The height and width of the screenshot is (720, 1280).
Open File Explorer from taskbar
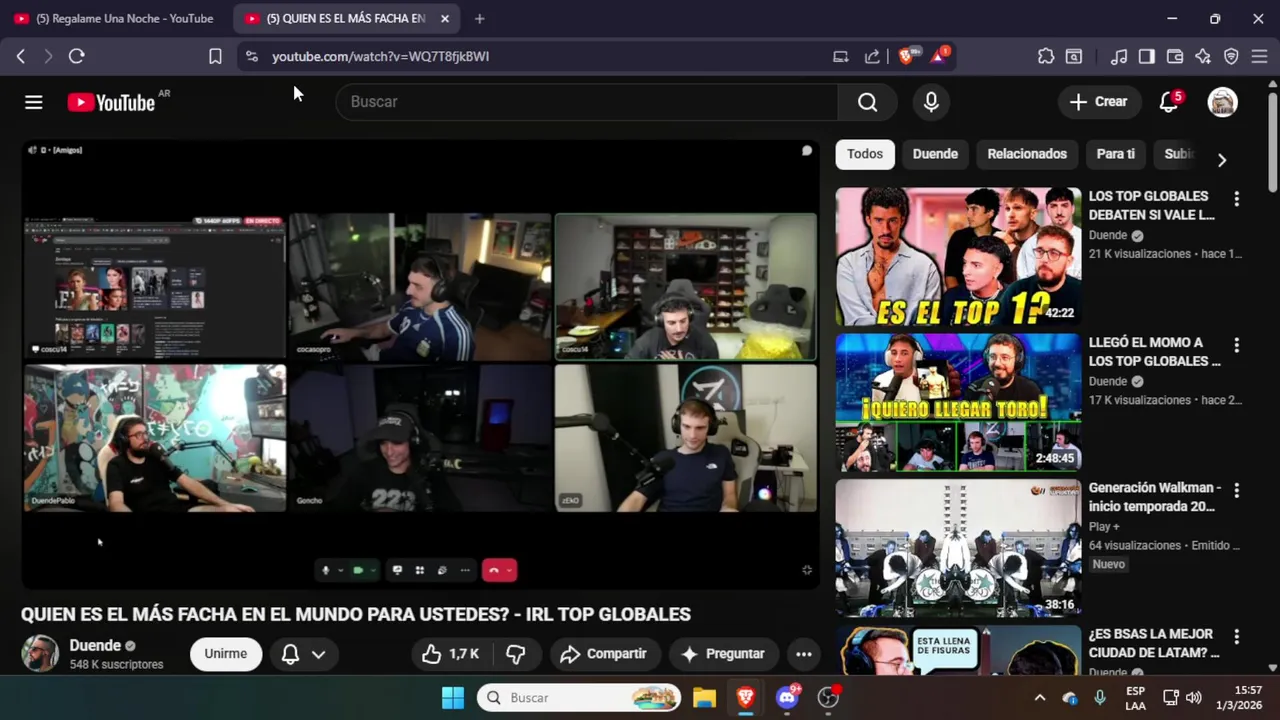704,698
